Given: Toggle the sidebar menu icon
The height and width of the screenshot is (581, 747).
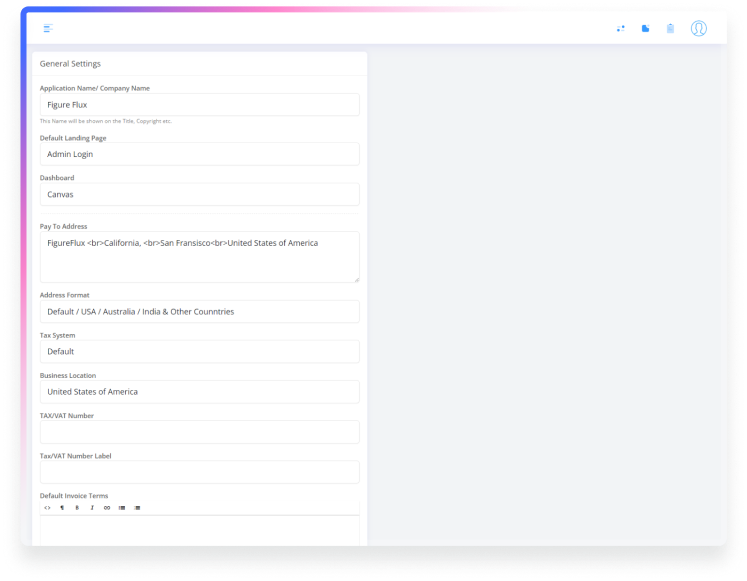Looking at the screenshot, I should click(x=48, y=28).
